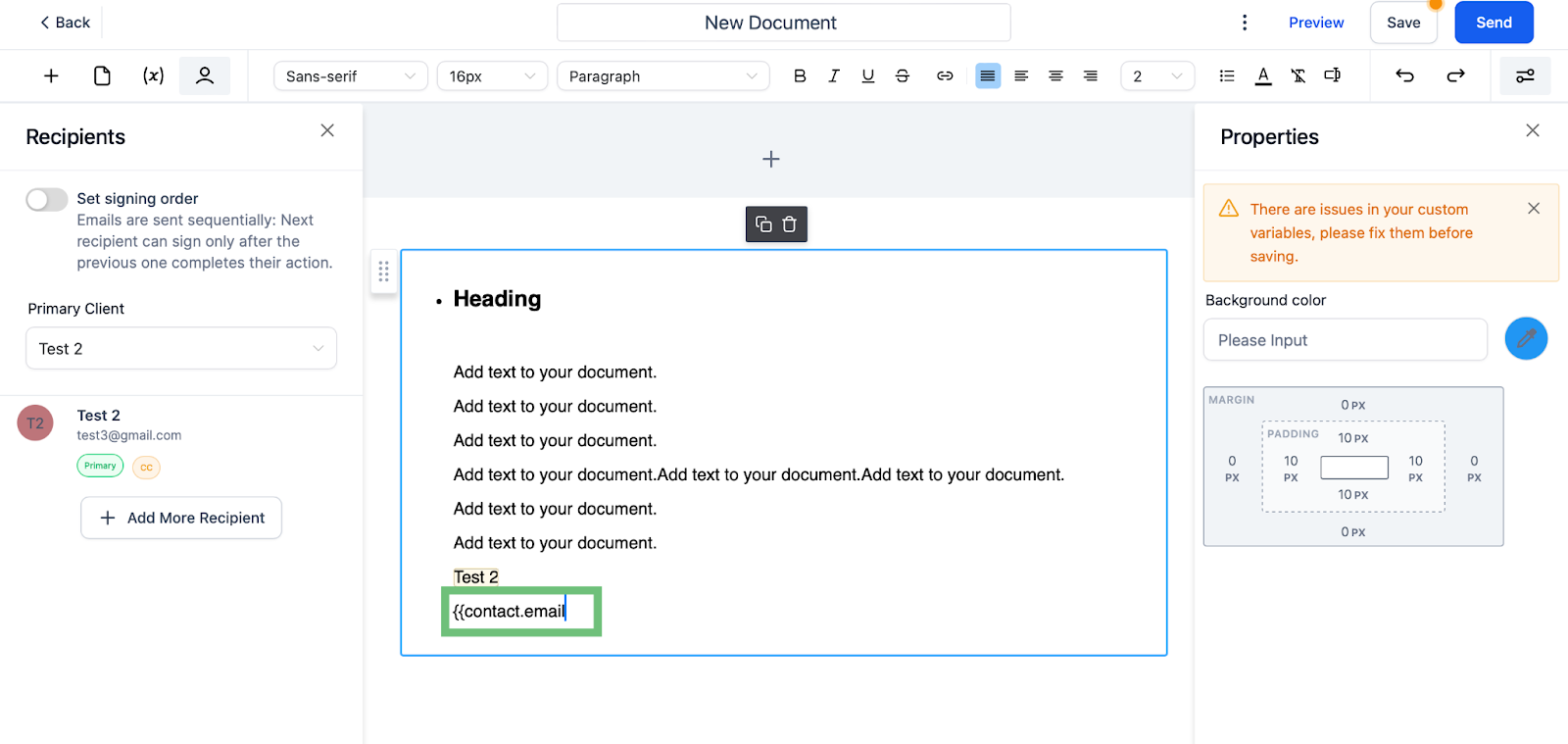Save the document
This screenshot has width=1568, height=744.
coord(1403,23)
